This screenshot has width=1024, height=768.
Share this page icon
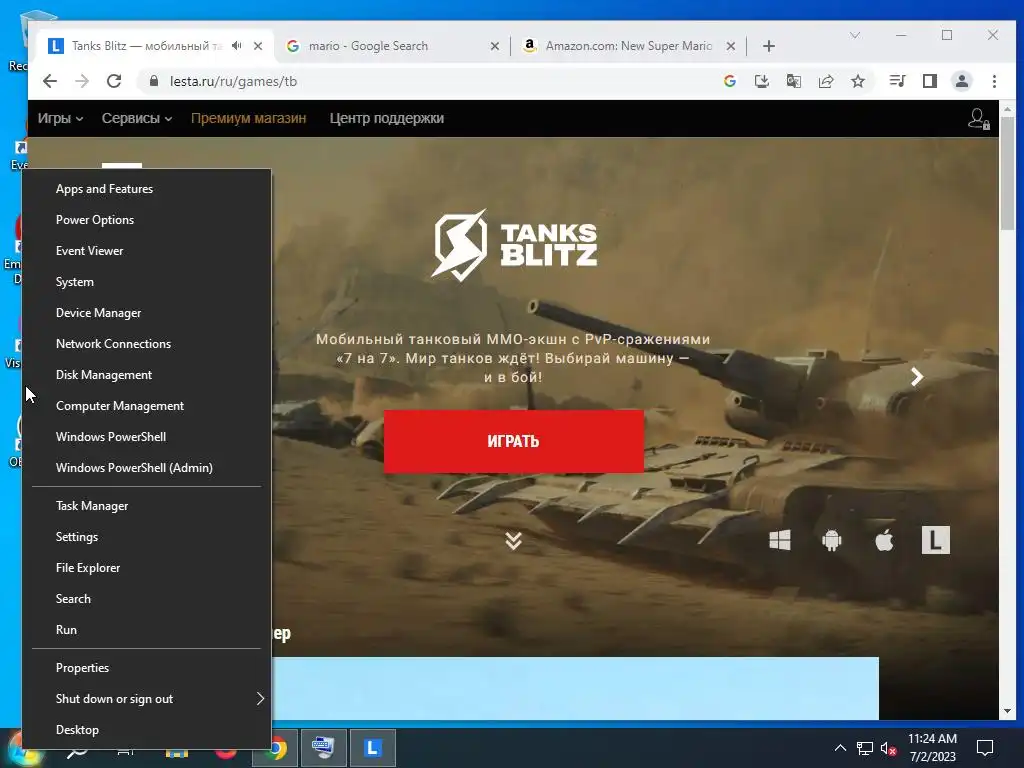click(x=825, y=81)
